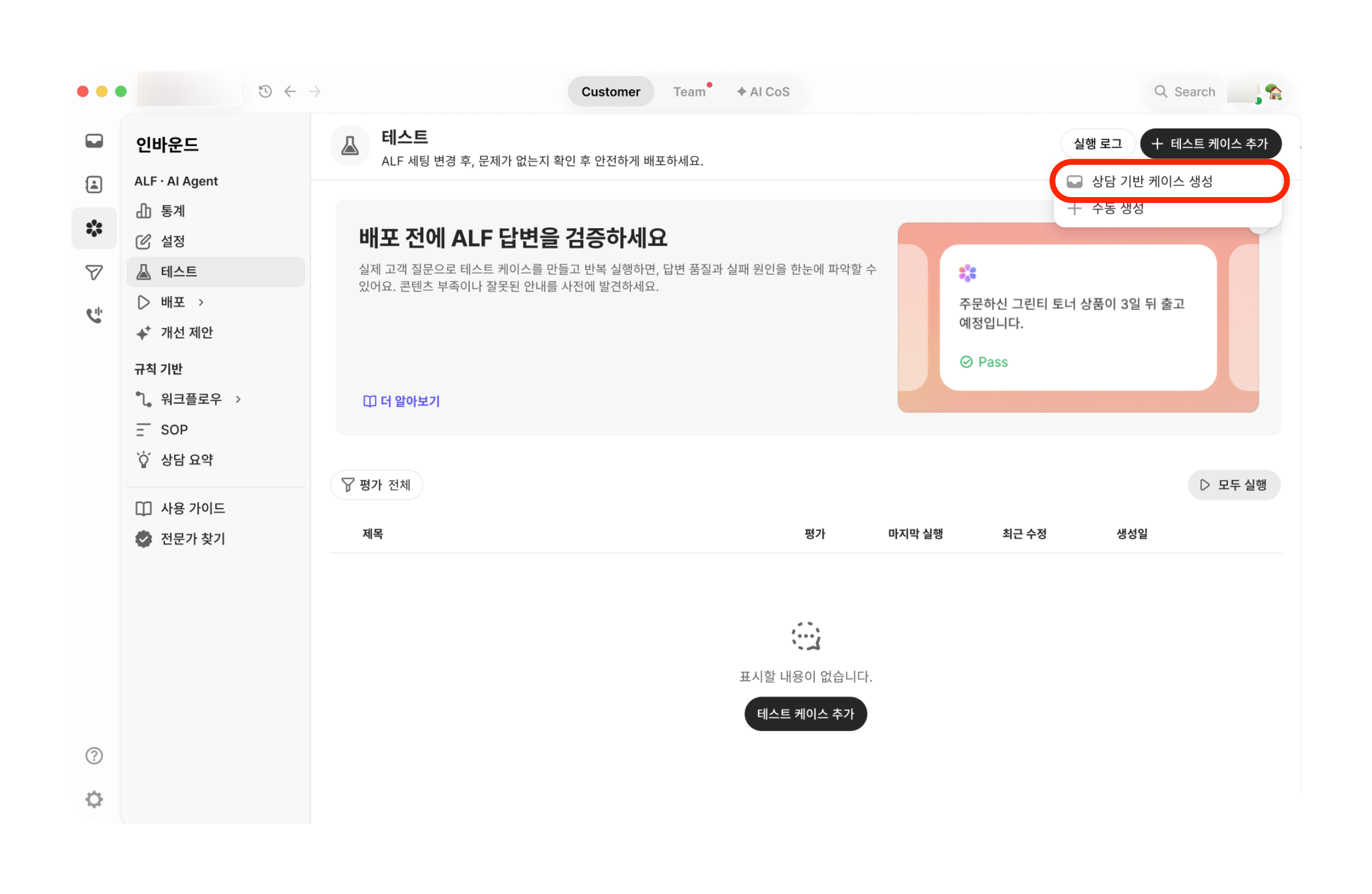Screen dimensions: 1372x894
Task: Switch to the AI CoS tab
Action: click(x=763, y=92)
